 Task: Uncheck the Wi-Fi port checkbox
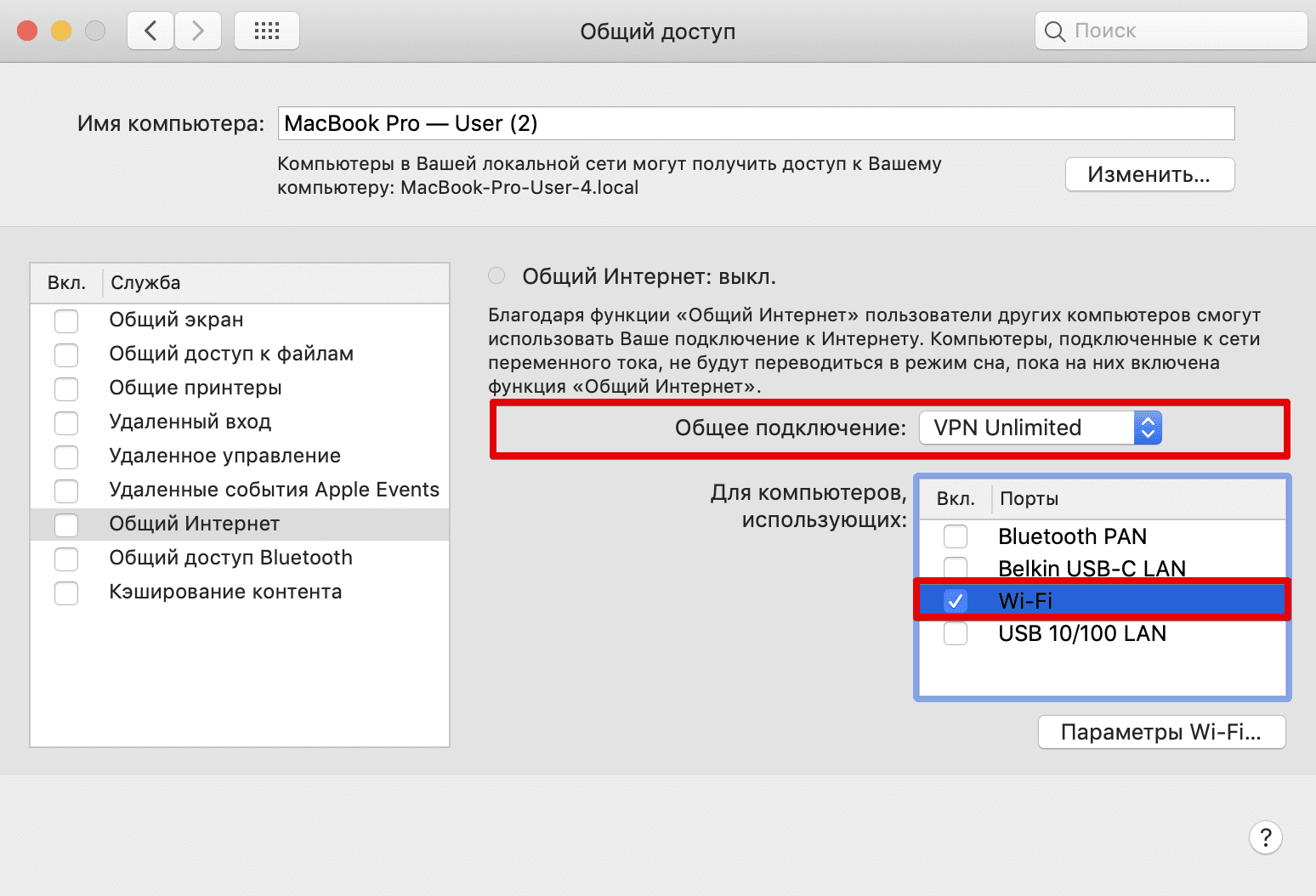[x=956, y=600]
